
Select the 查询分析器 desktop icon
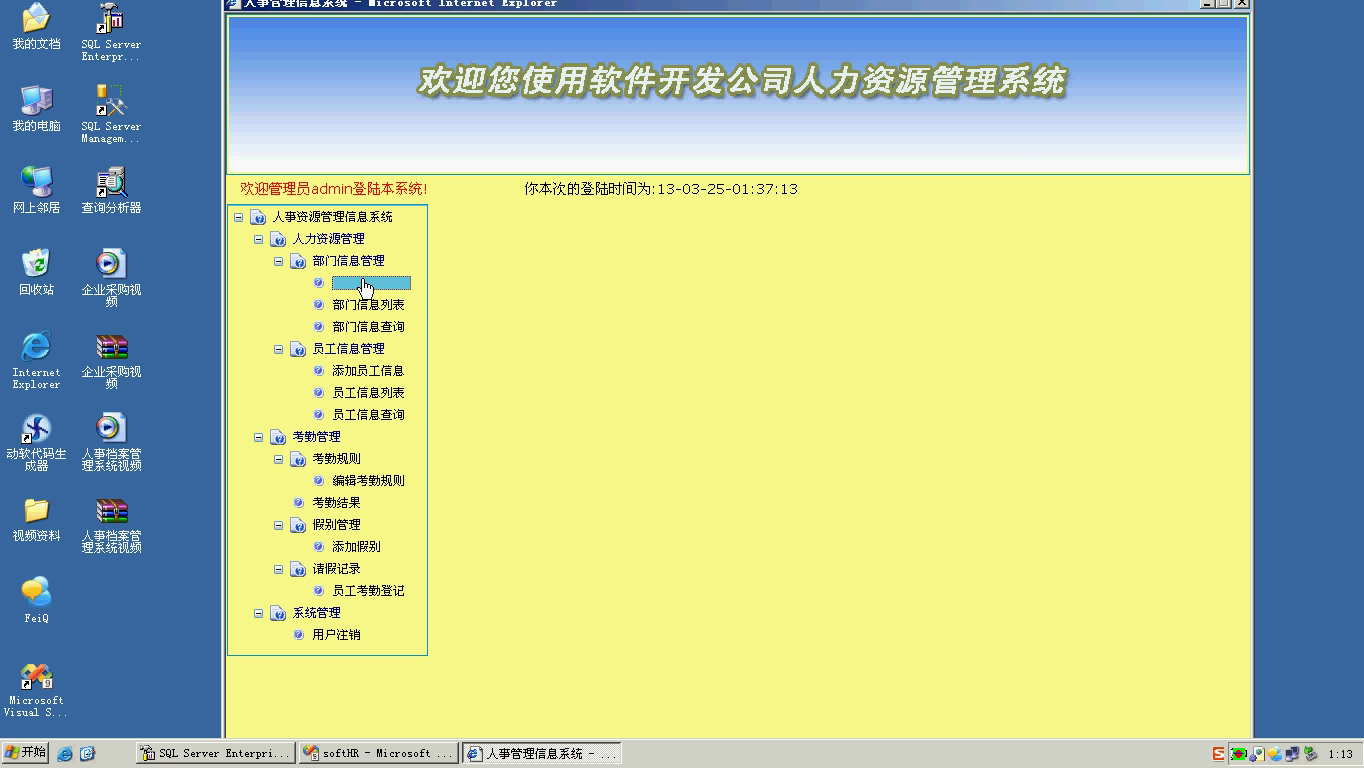click(x=111, y=191)
